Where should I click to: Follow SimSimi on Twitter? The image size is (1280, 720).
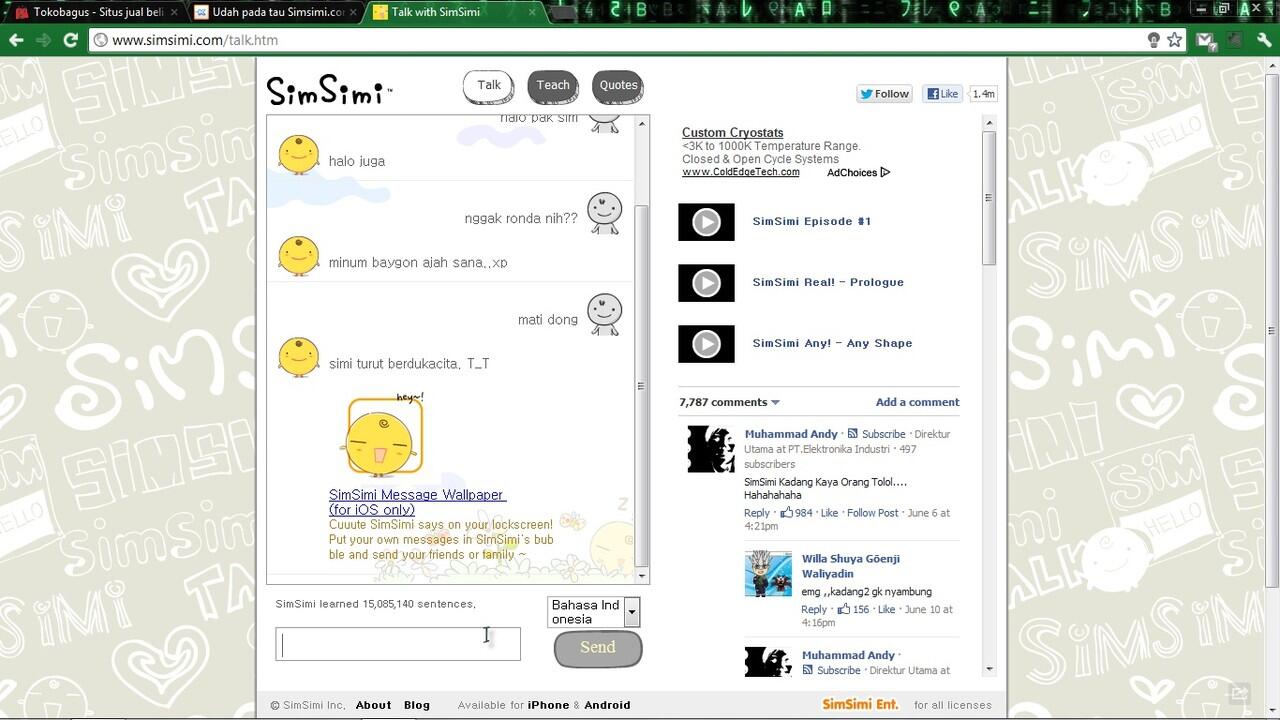[x=884, y=94]
